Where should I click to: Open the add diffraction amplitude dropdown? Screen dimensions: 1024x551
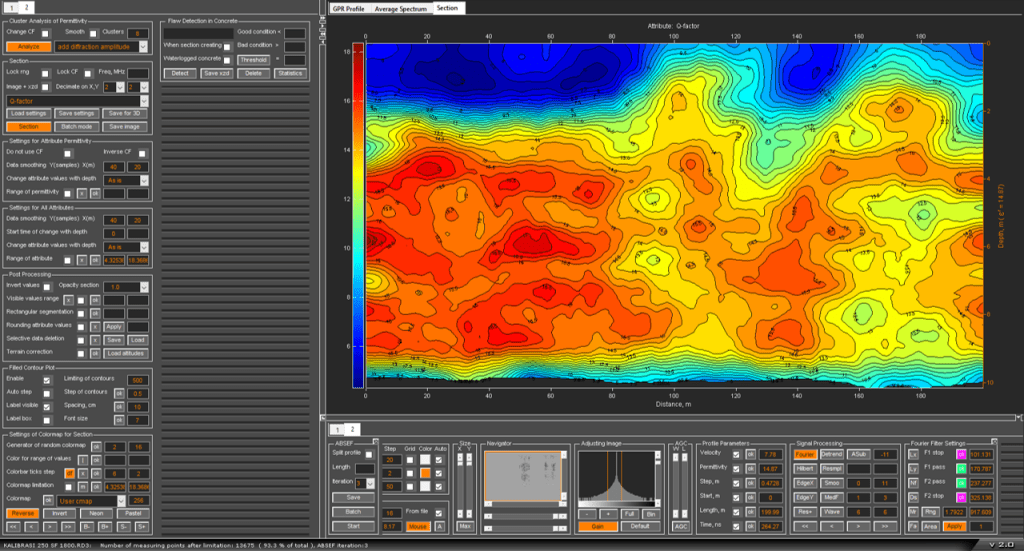coord(101,46)
